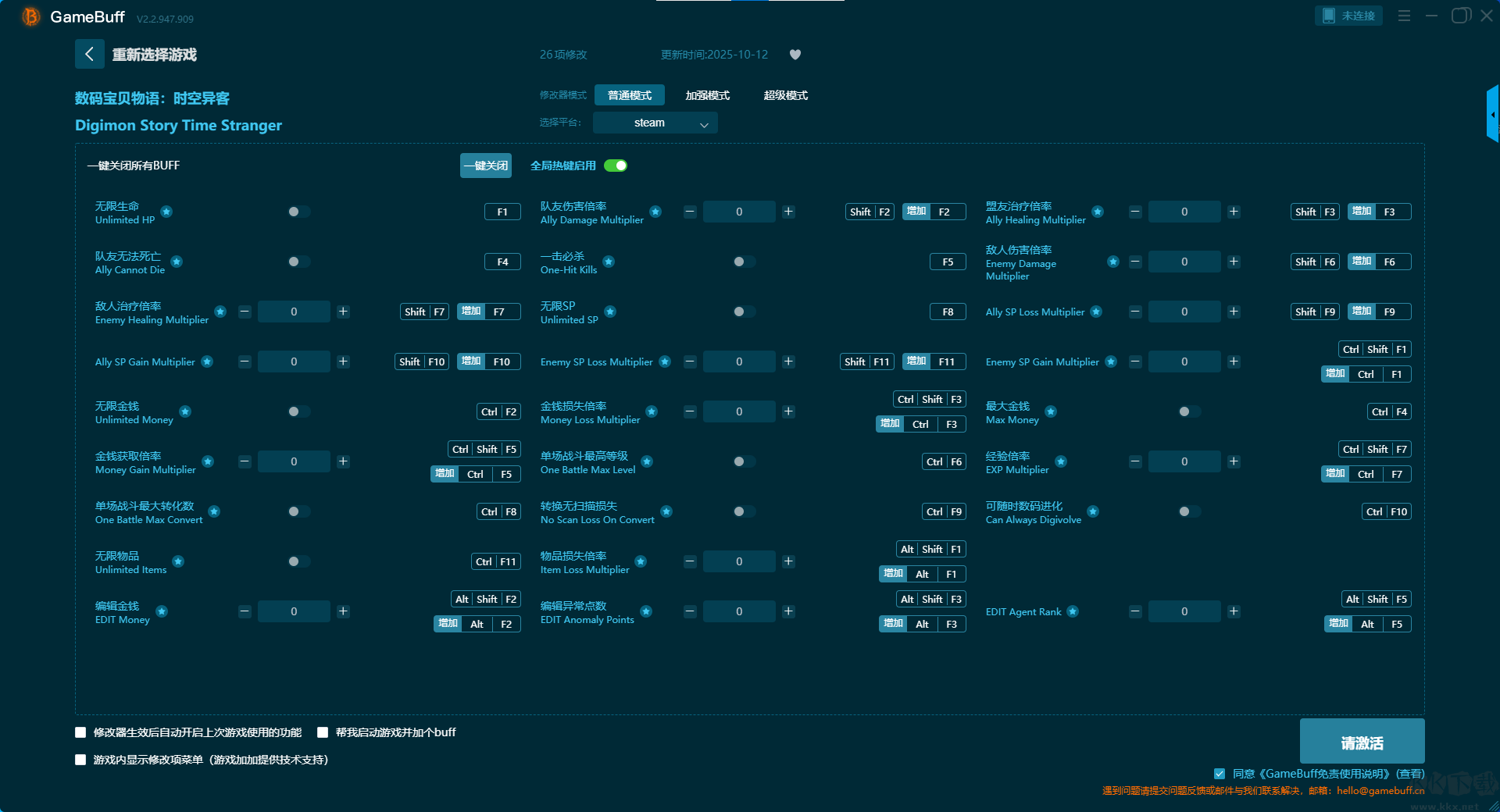The height and width of the screenshot is (812, 1500).
Task: Click star icon next to No Scan Loss On Convert
Action: [x=666, y=511]
